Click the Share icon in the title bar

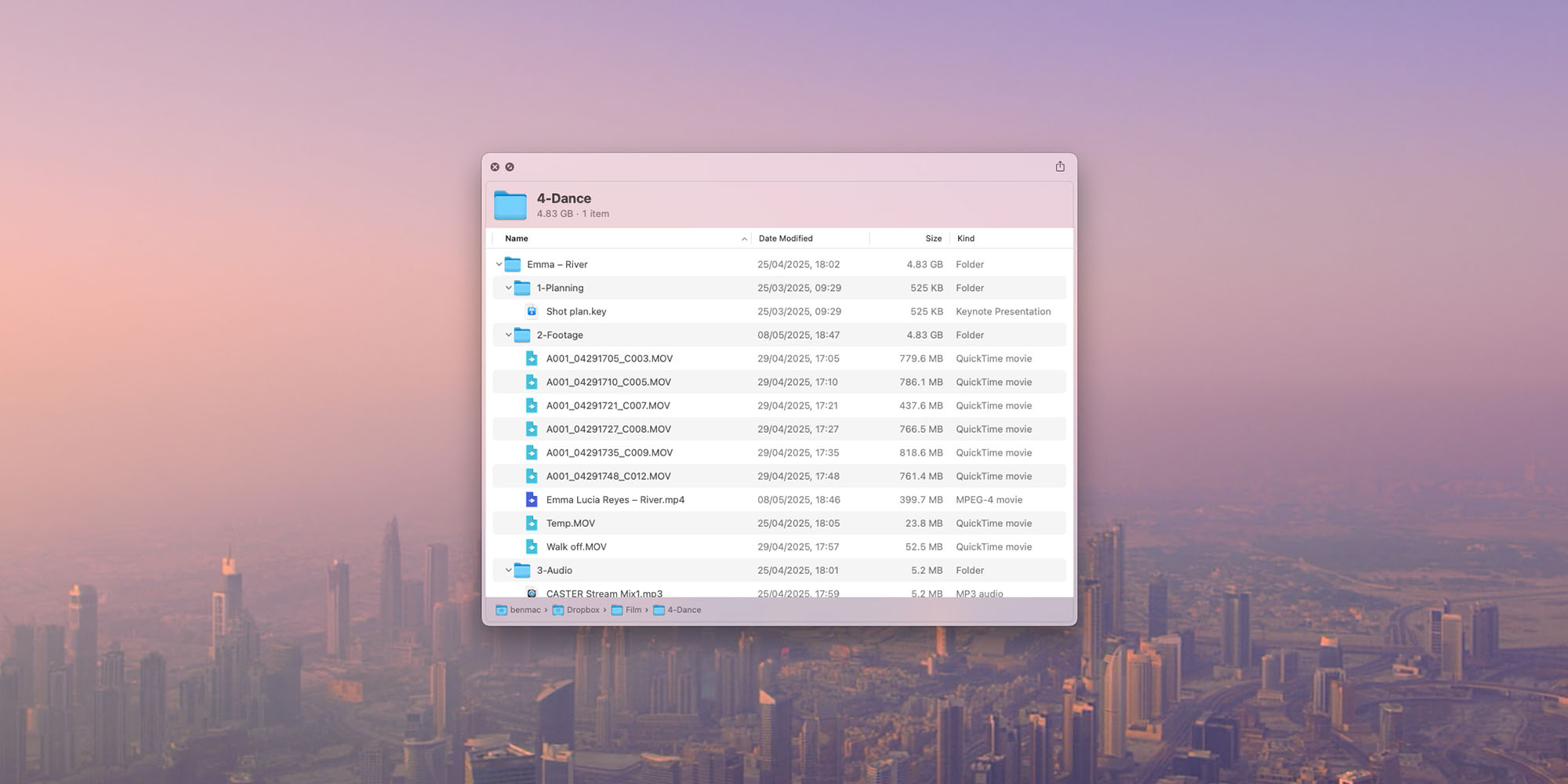coord(1060,166)
